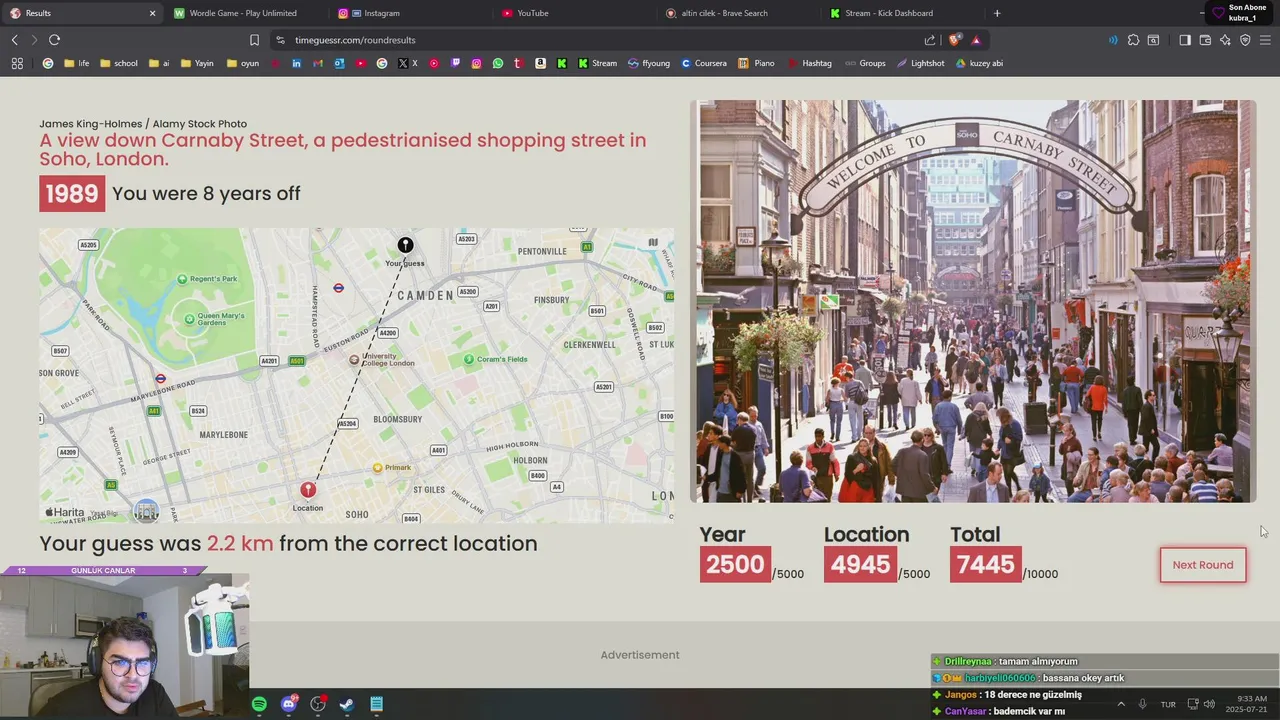Reload the current page
The height and width of the screenshot is (720, 1280).
54,40
